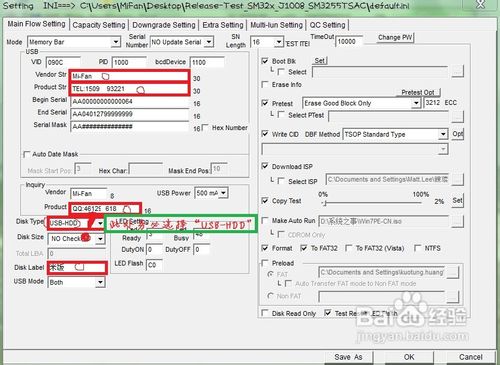Click the Vendor Str field containing Mi-Fan

pos(130,76)
